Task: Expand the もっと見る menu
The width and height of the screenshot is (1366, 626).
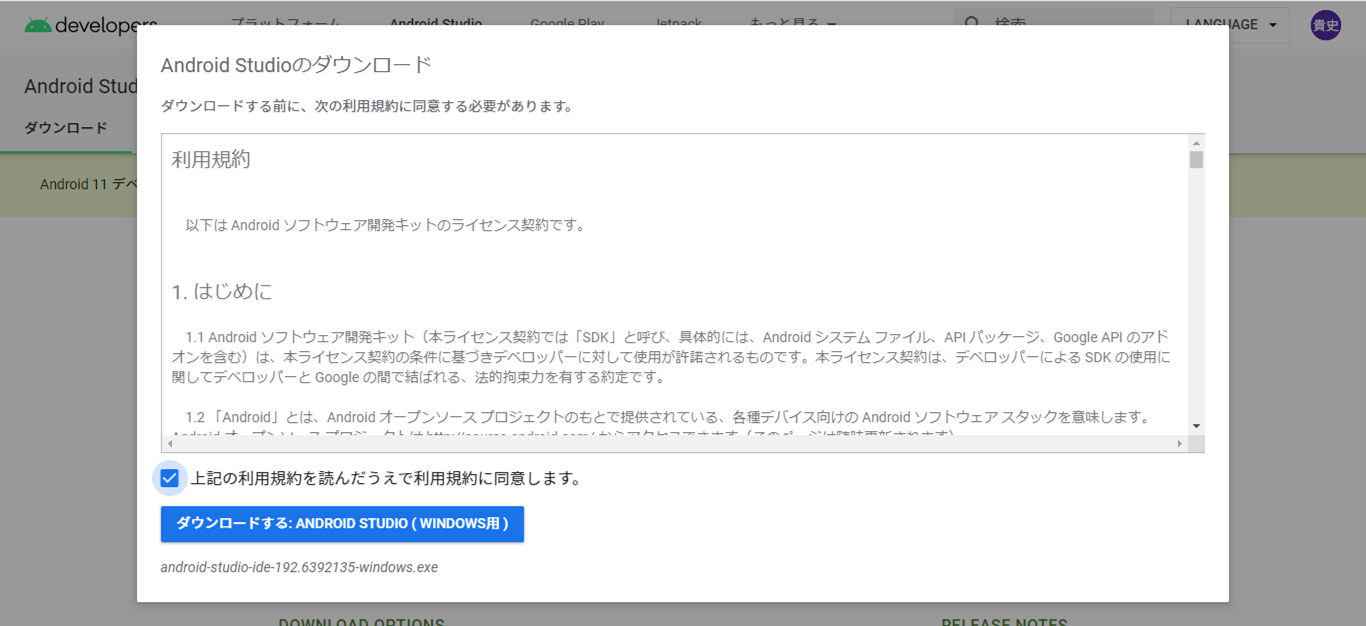Action: pyautogui.click(x=793, y=24)
